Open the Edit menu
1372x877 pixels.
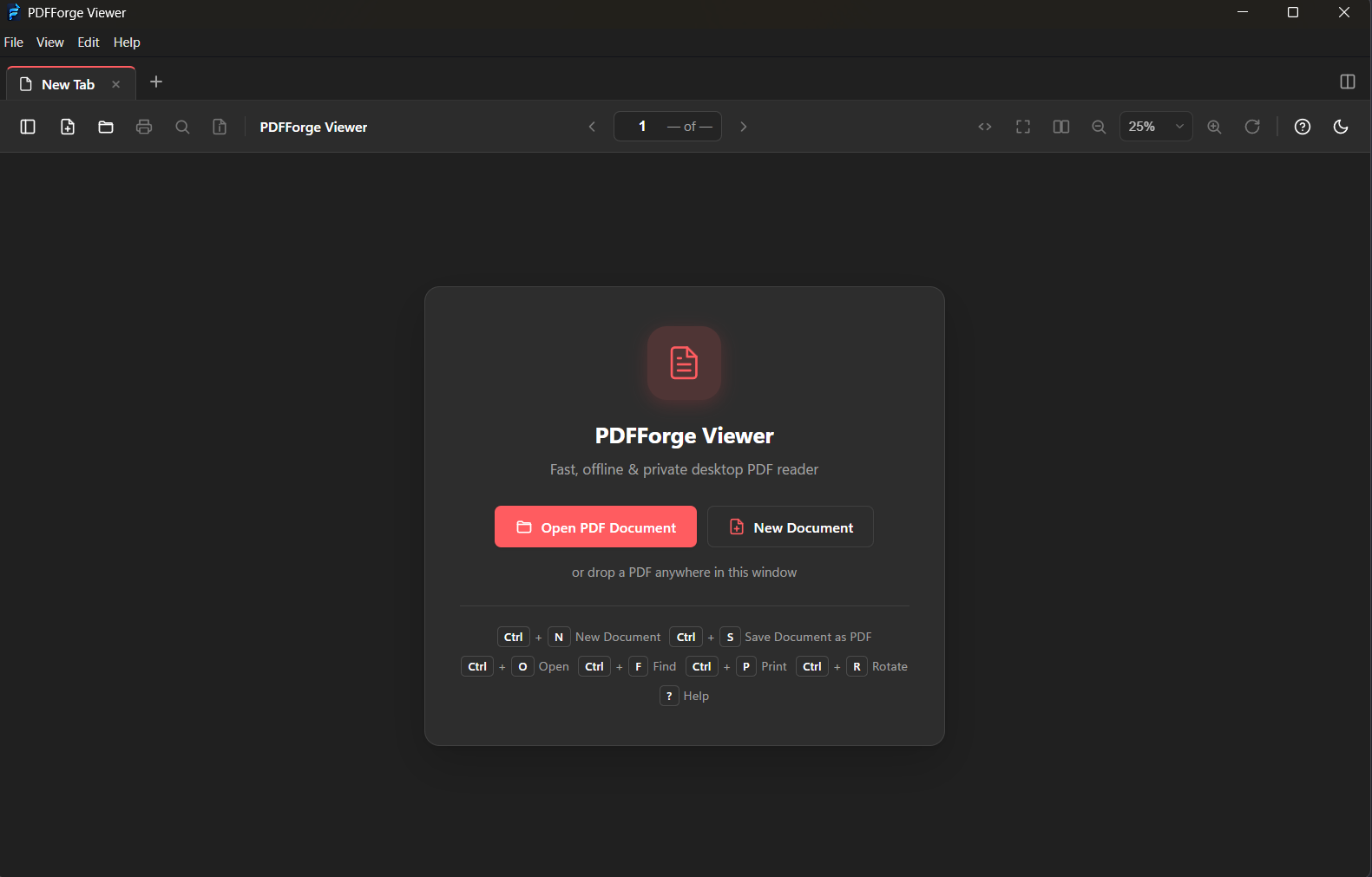(x=89, y=43)
